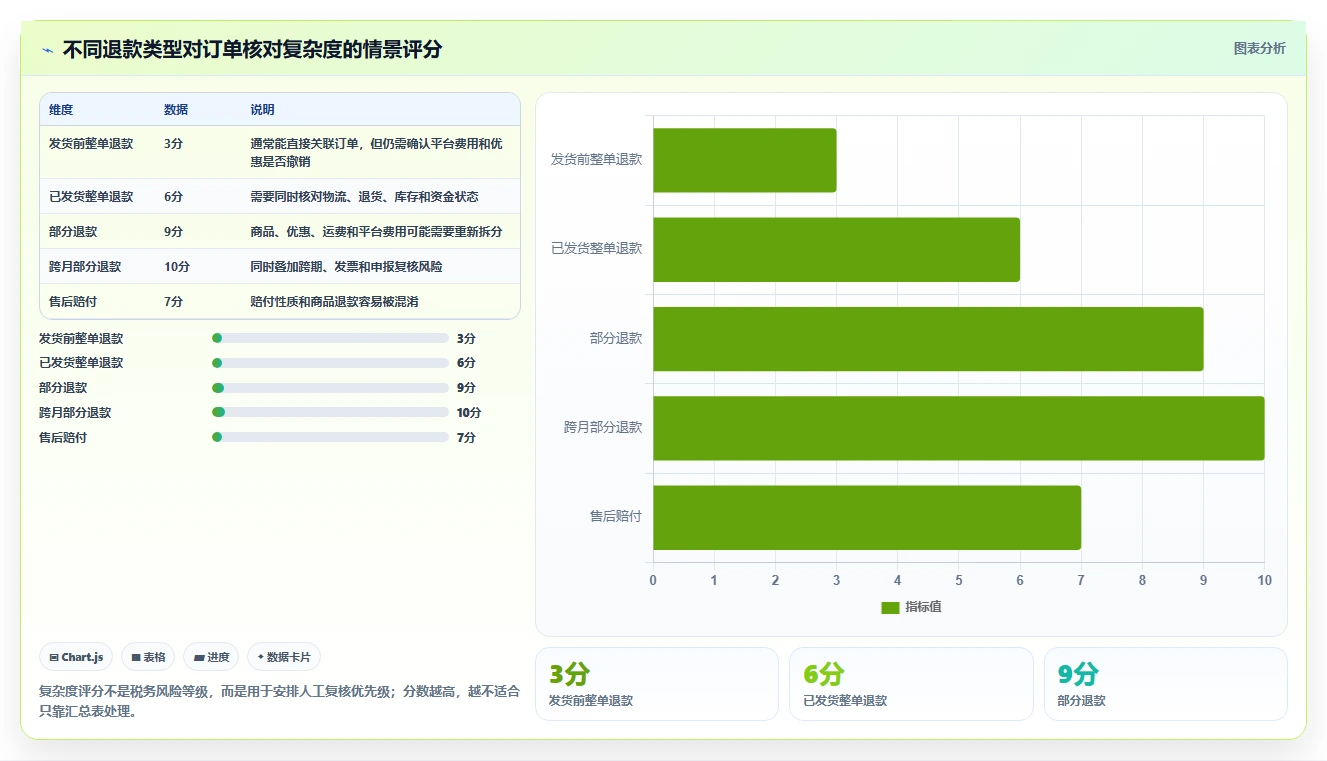Click the 数据 column header

point(176,110)
